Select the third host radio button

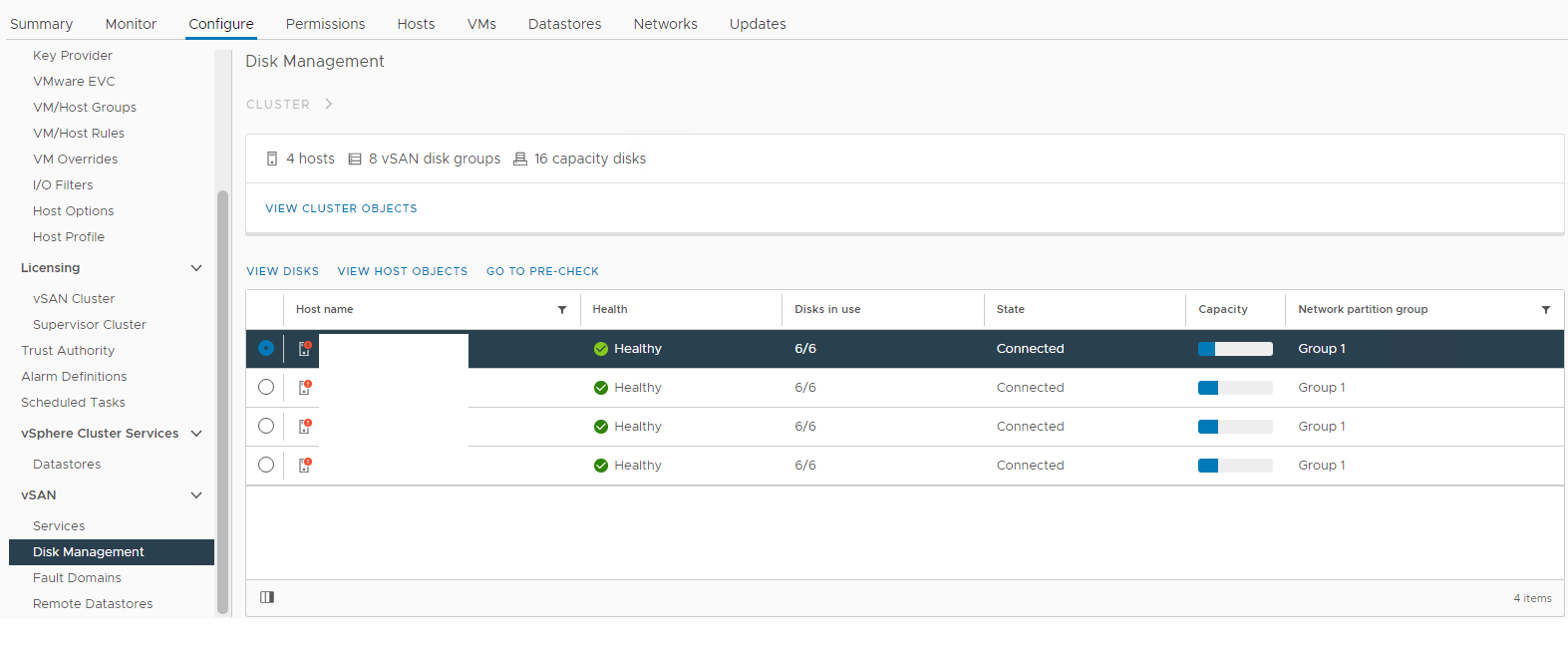click(266, 426)
